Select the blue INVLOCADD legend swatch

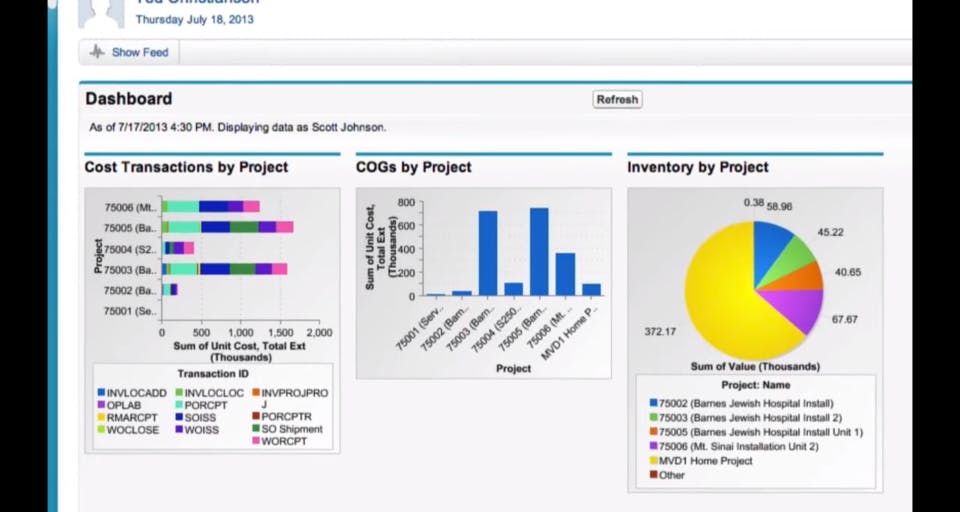[101, 393]
